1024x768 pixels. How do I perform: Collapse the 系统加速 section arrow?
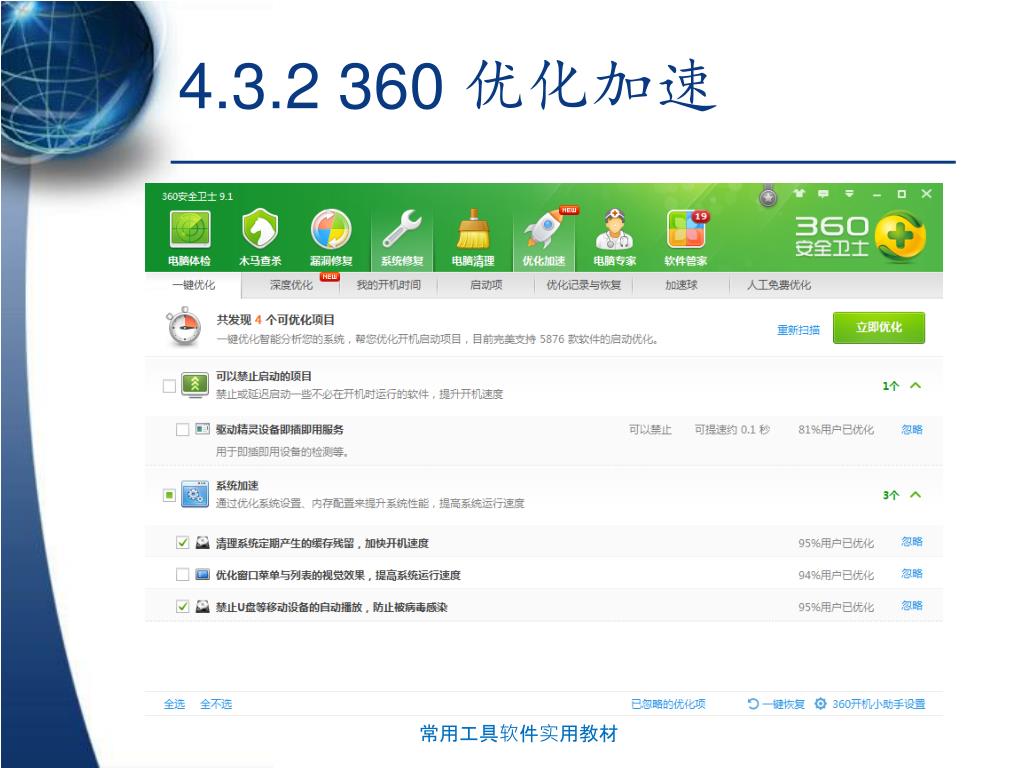pos(916,494)
